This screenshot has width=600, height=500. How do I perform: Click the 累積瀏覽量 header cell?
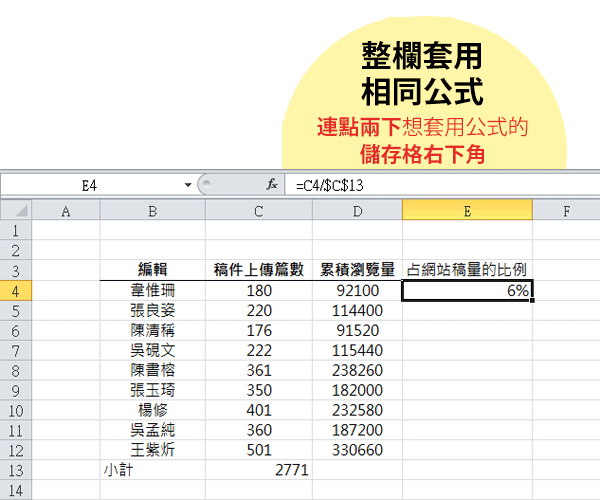(357, 270)
